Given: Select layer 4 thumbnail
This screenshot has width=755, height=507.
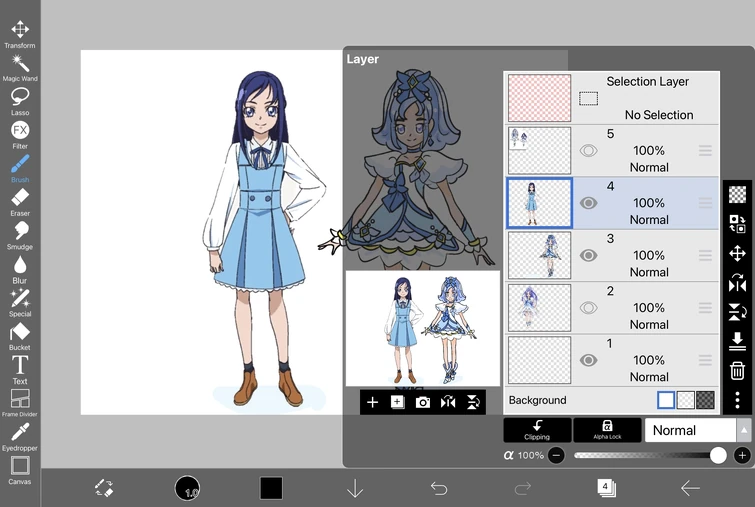Looking at the screenshot, I should coord(539,203).
